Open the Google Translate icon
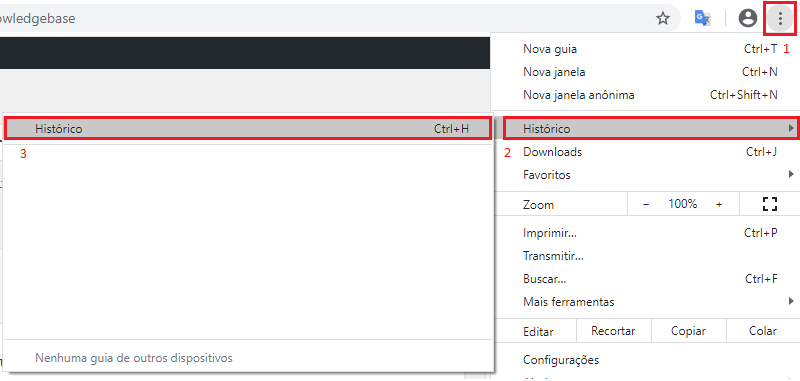Image resolution: width=800 pixels, height=381 pixels. [703, 19]
